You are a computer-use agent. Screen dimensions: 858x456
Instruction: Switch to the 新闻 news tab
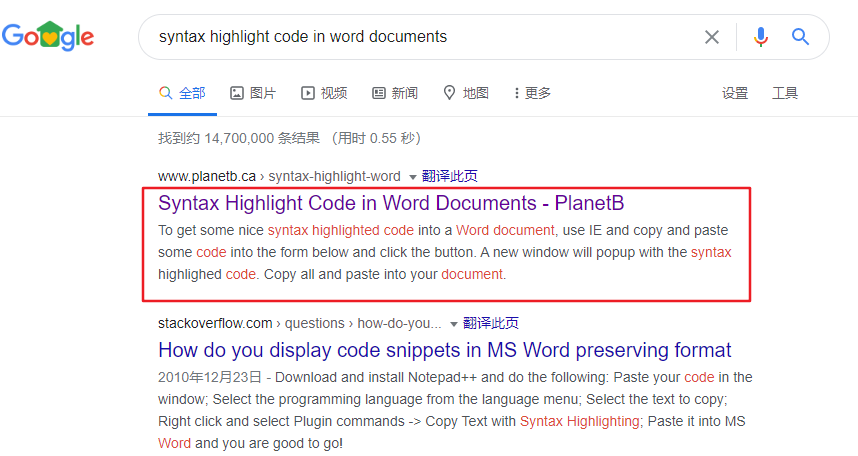point(395,93)
